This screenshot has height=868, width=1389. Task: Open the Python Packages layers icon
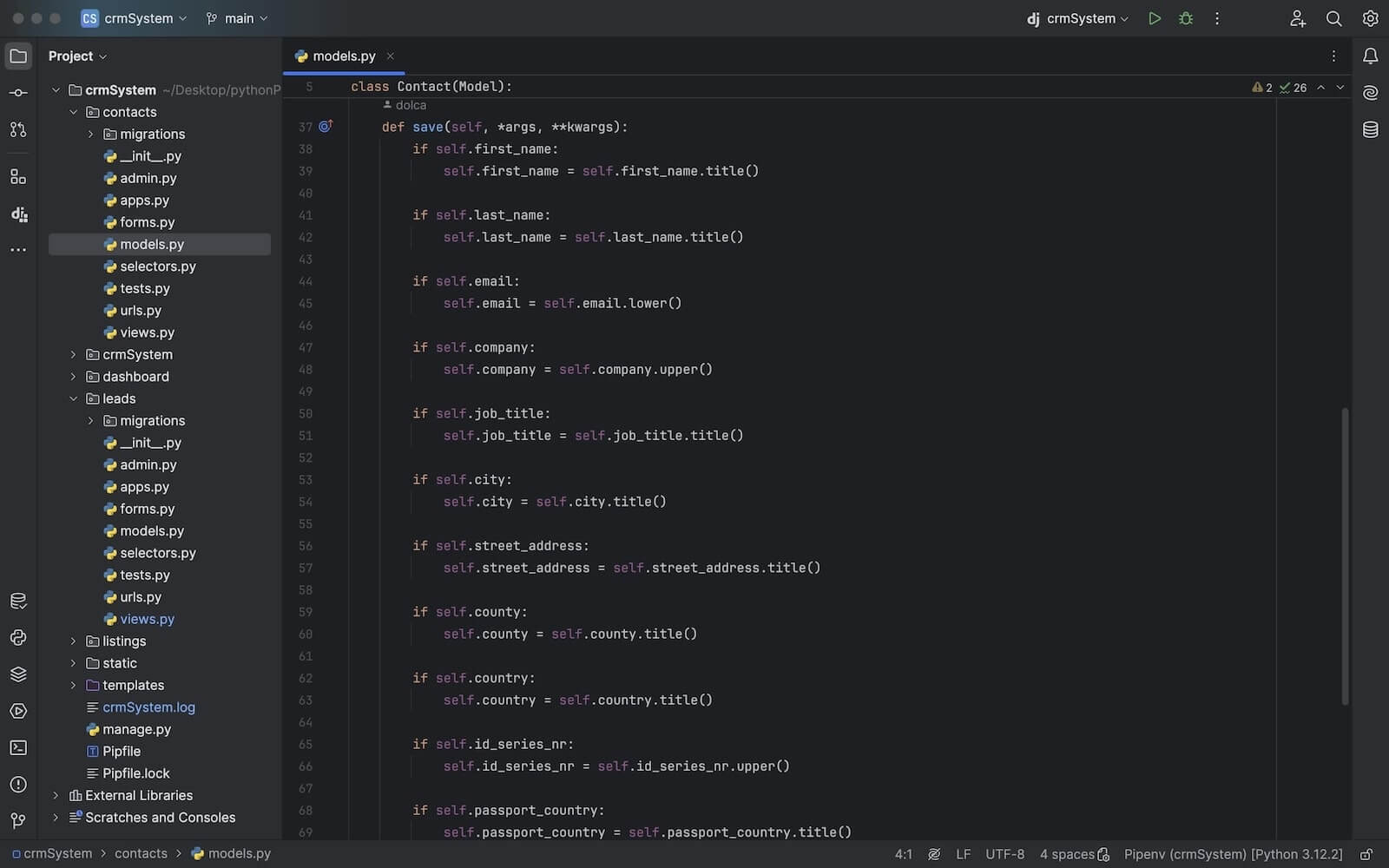pyautogui.click(x=18, y=674)
